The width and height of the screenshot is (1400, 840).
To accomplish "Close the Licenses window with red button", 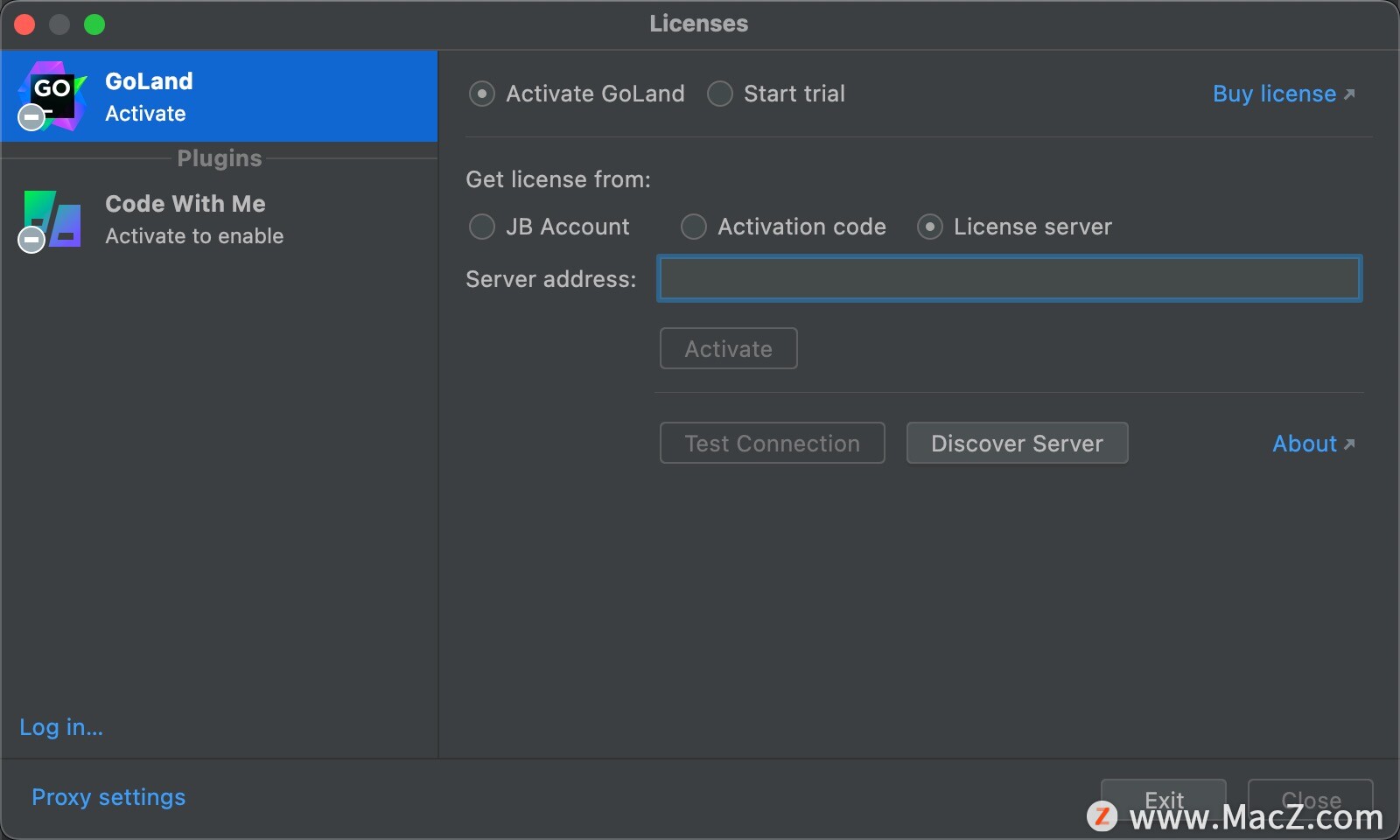I will click(24, 24).
